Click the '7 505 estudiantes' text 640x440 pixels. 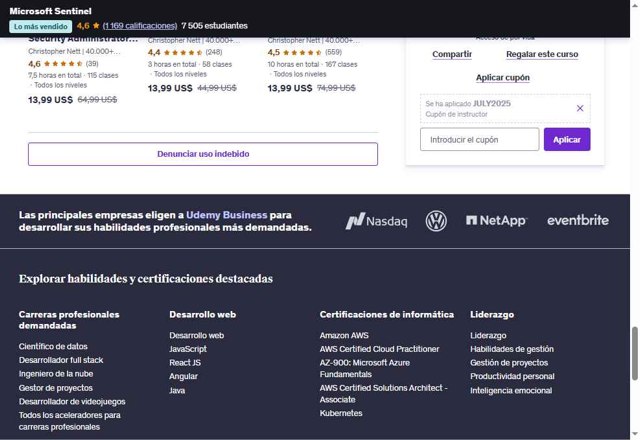[x=214, y=26]
